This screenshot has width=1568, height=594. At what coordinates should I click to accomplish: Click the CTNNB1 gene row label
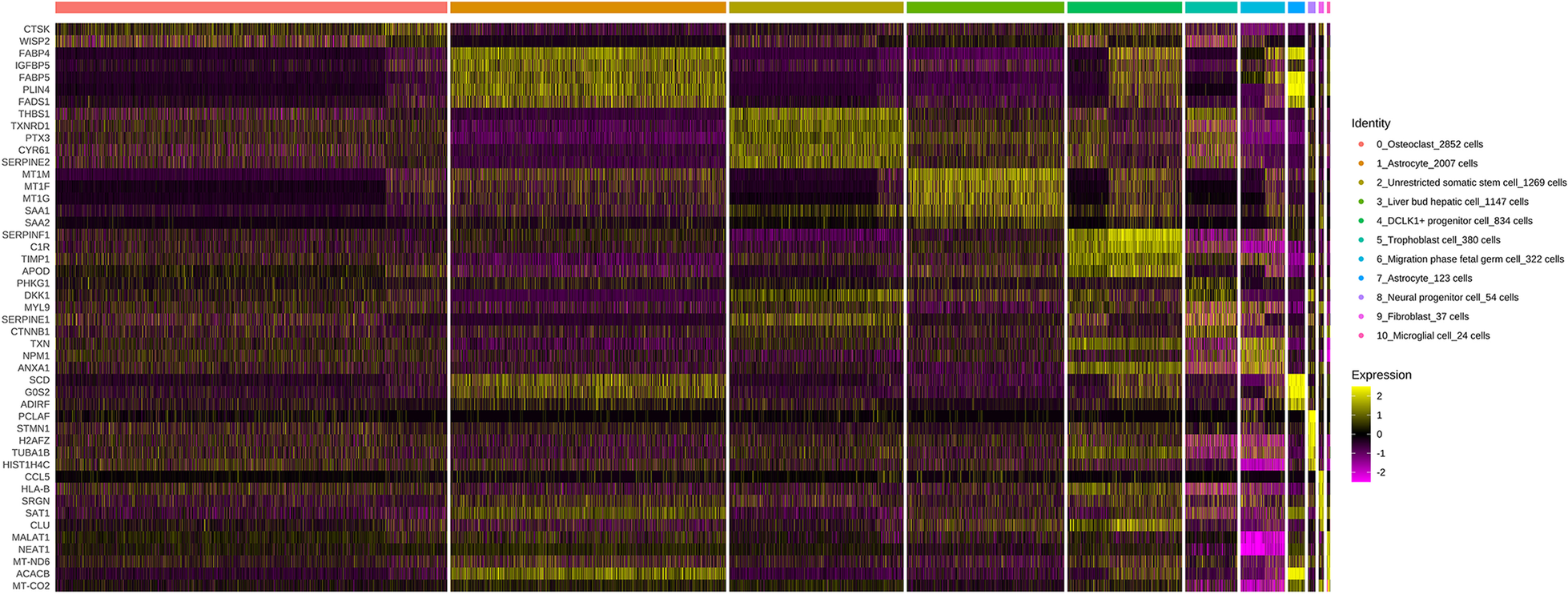pyautogui.click(x=30, y=331)
